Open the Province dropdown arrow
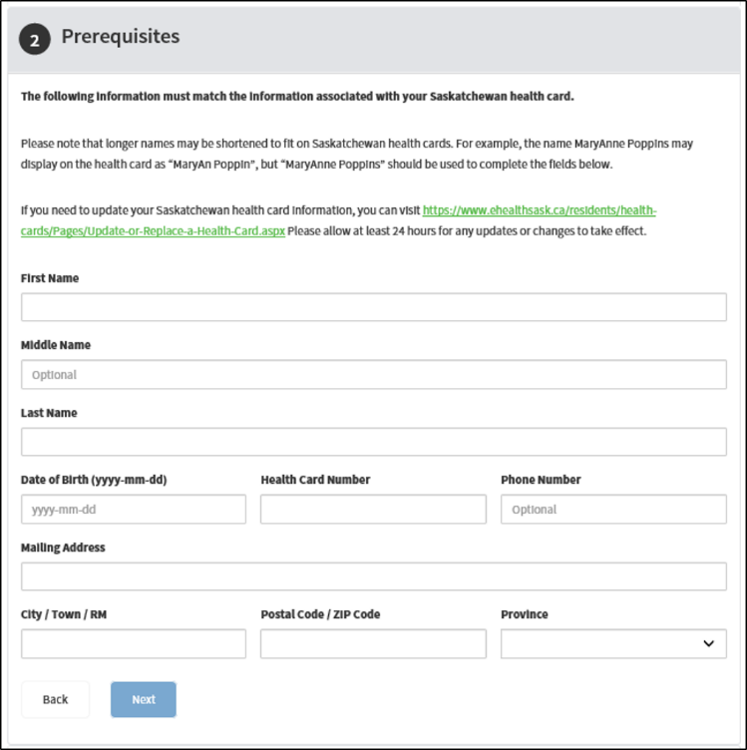The height and width of the screenshot is (750, 747). (708, 644)
